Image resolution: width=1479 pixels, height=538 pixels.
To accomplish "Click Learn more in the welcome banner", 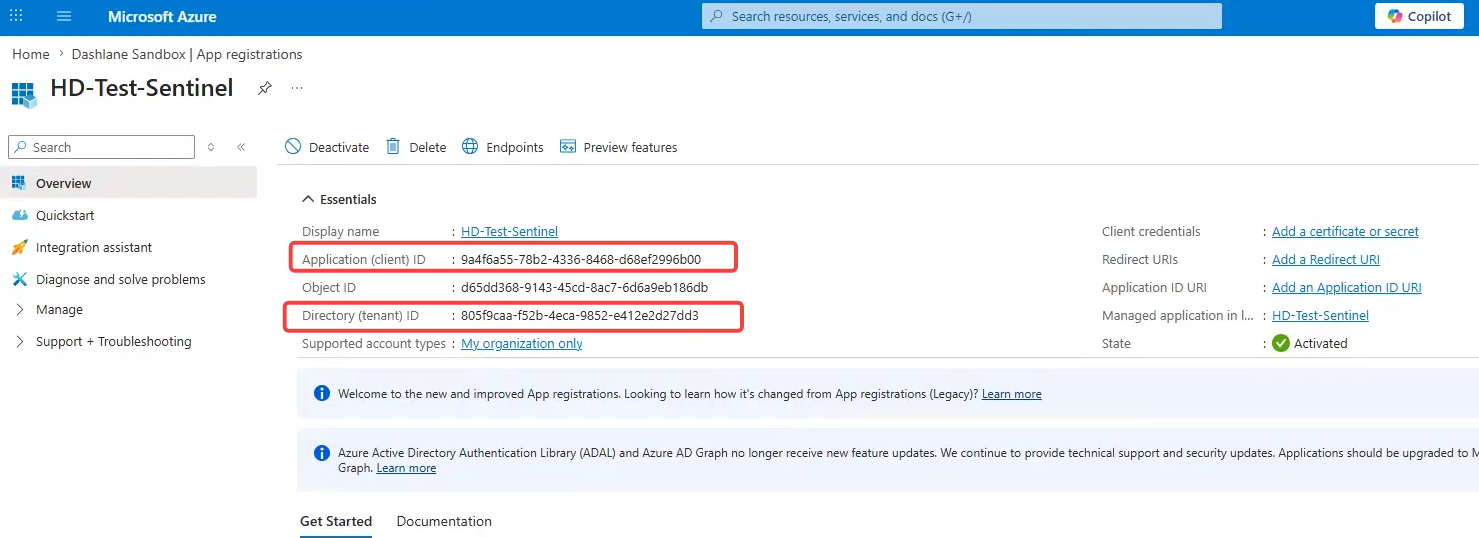I will click(1011, 394).
